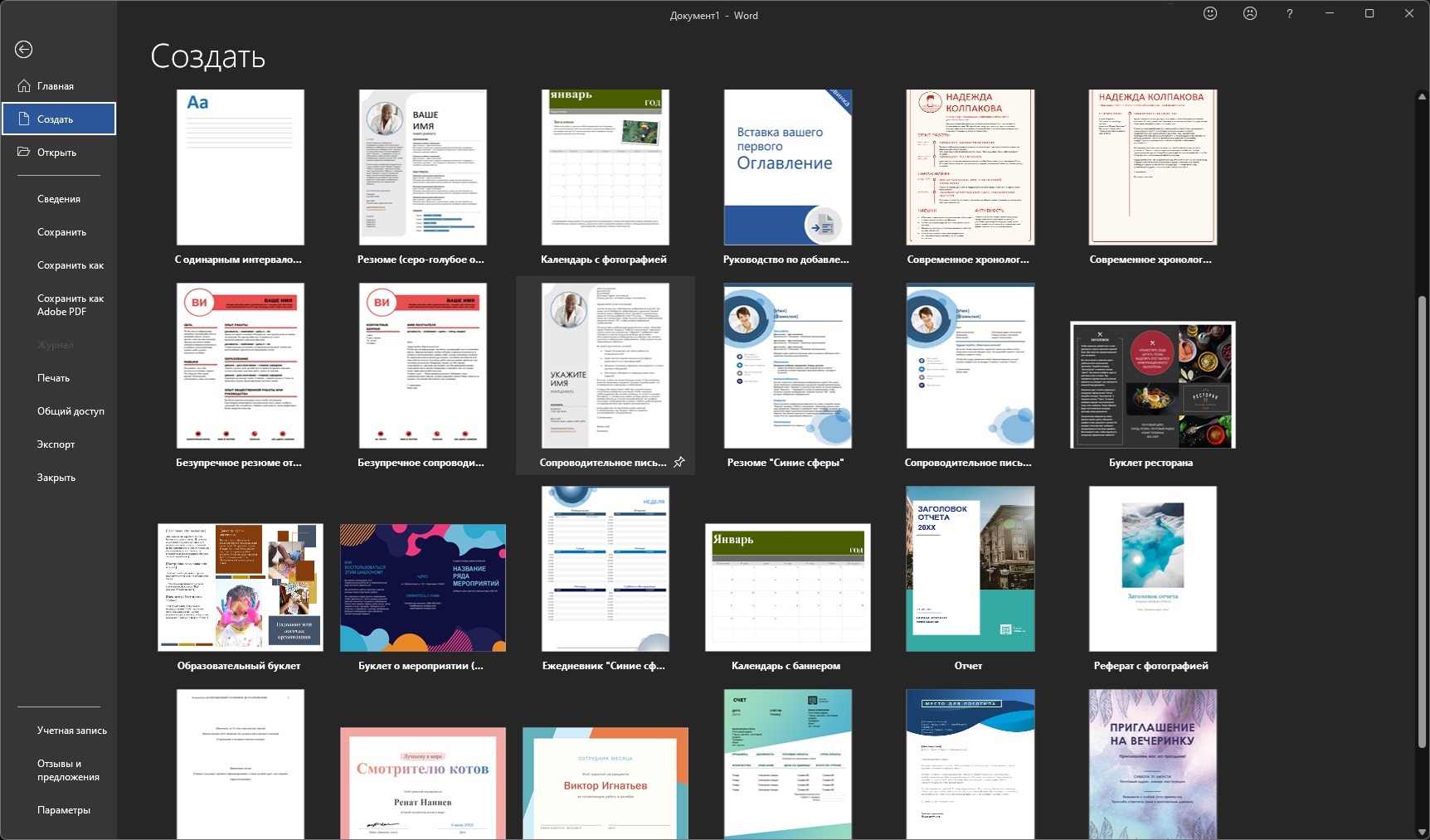
Task: Open the СЧЕТ invoice template with teal gradient
Action: click(787, 765)
